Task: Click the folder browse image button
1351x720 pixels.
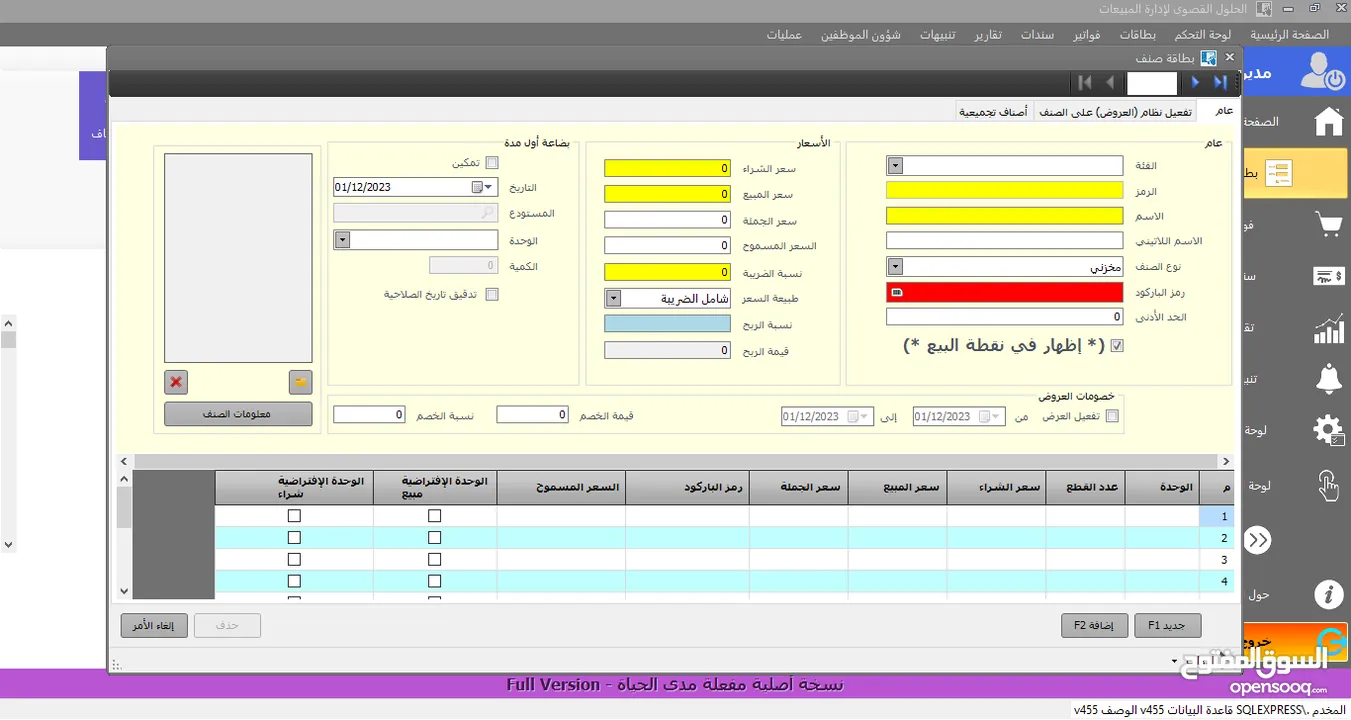Action: point(300,382)
